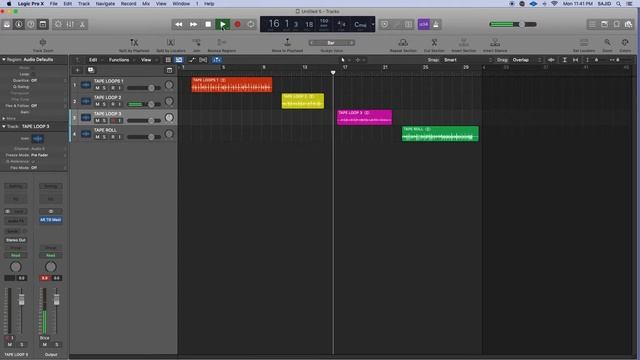Open the Mixer button
The image size is (640, 360).
[x=70, y=24]
